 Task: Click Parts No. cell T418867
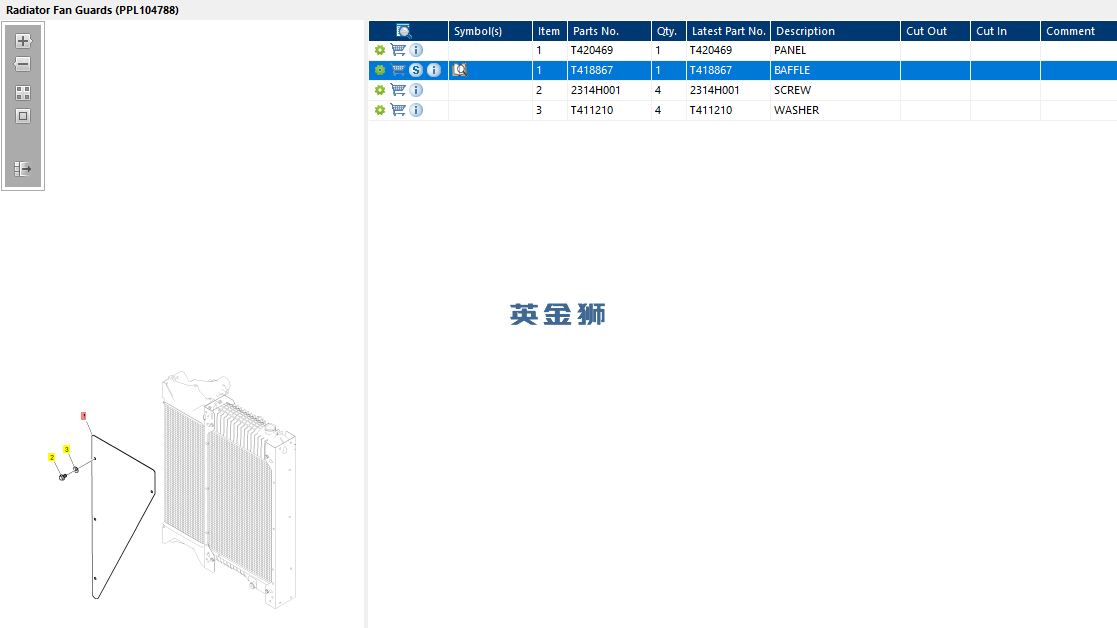[609, 70]
